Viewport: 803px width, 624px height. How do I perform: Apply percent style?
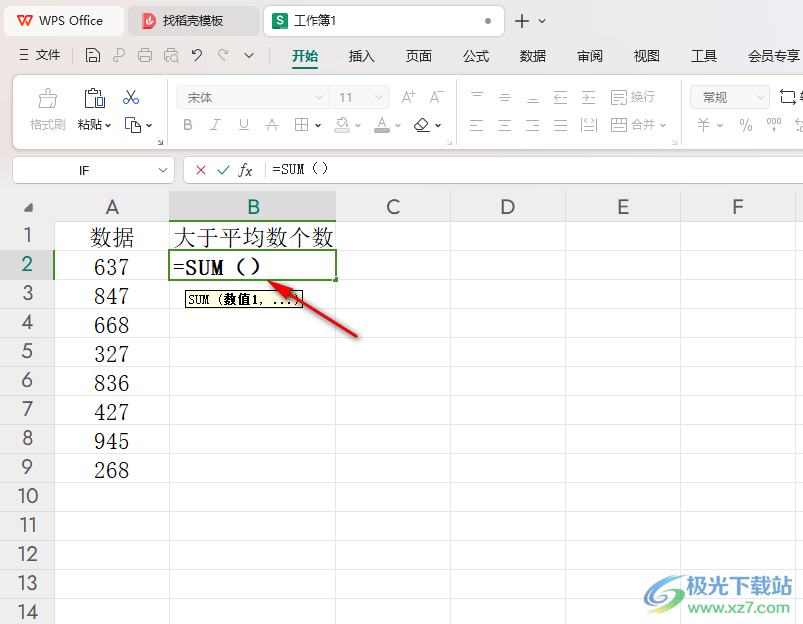tap(746, 124)
